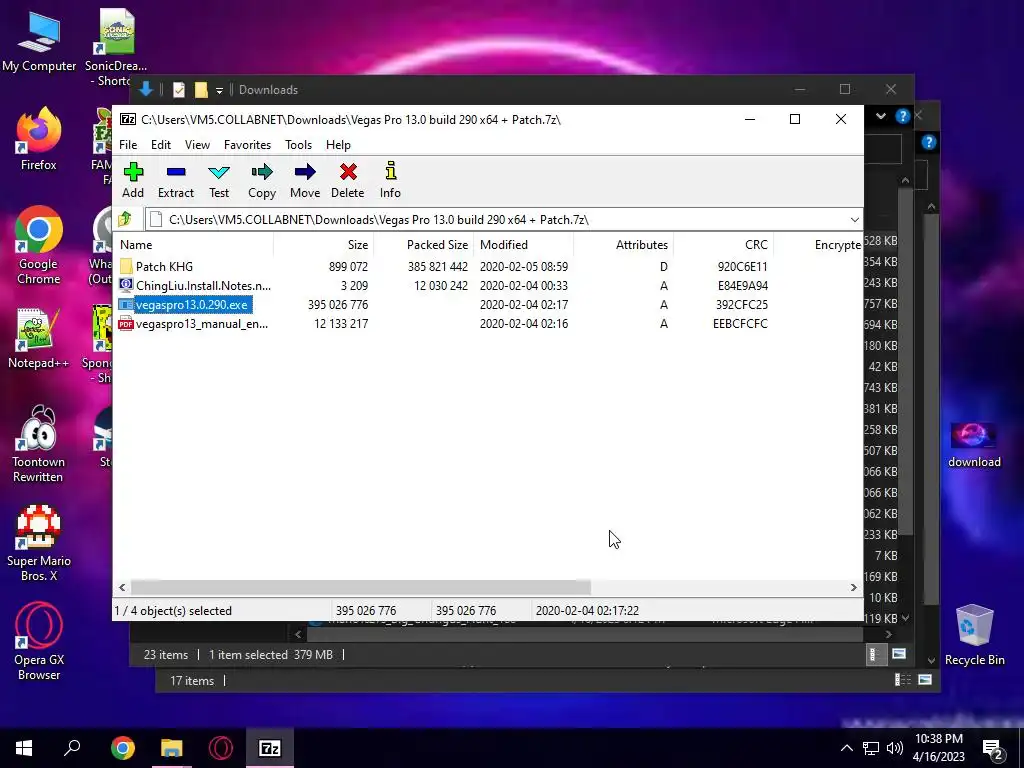1024x768 pixels.
Task: Click the right arrow of 7-Zip horizontal scrollbar
Action: click(x=853, y=587)
